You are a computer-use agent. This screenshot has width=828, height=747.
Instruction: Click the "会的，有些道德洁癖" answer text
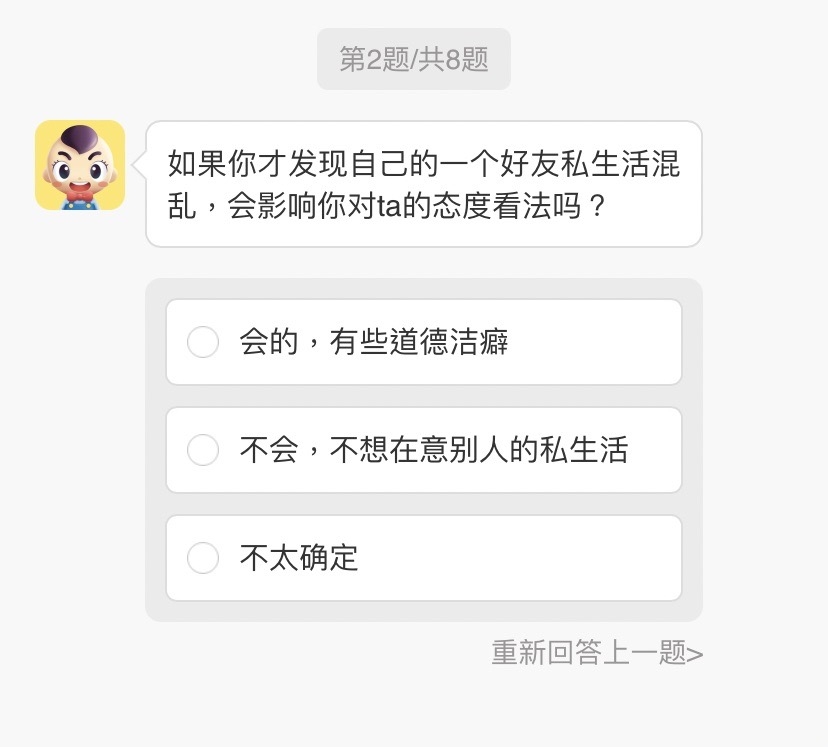click(x=374, y=342)
